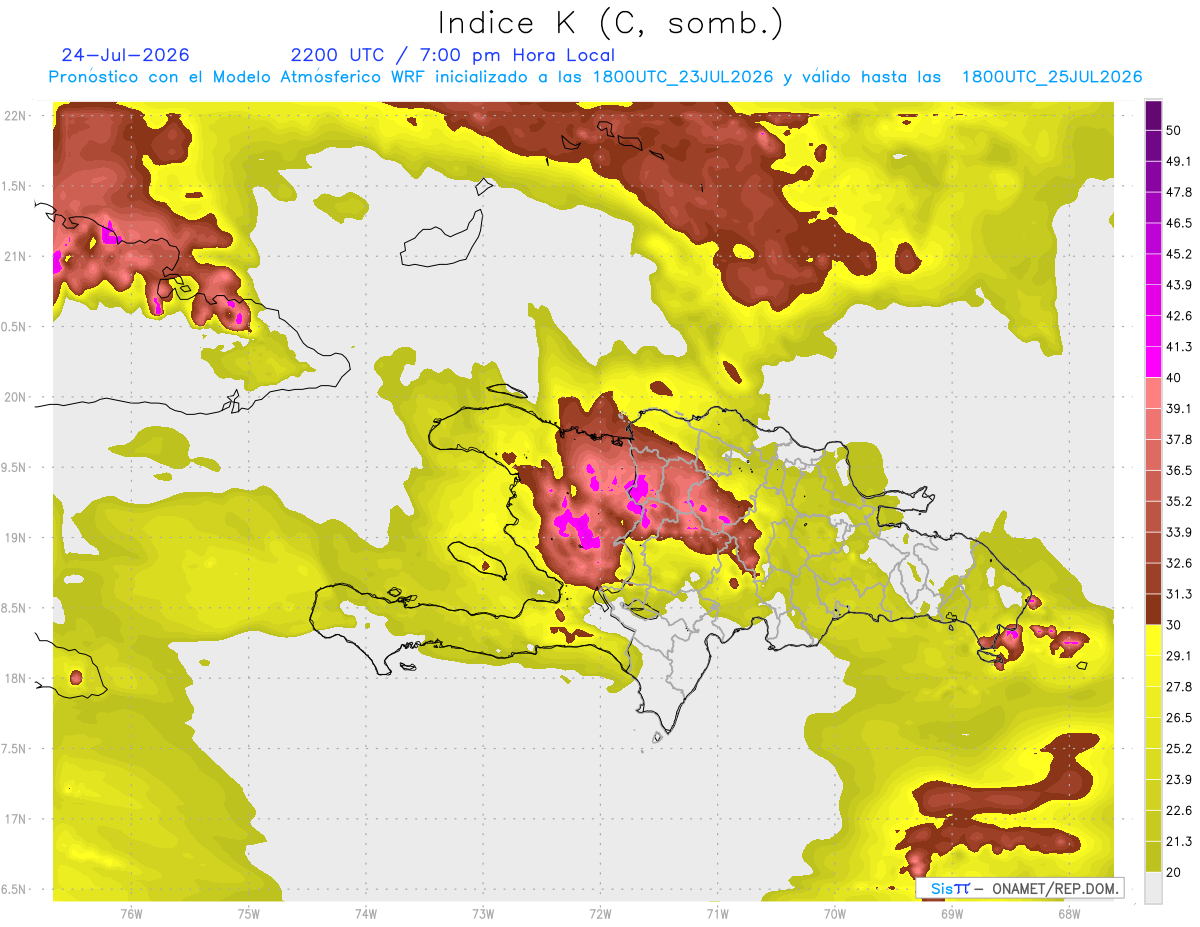Click the colorbar value "30"
The width and height of the screenshot is (1200, 927).
pos(1174,624)
